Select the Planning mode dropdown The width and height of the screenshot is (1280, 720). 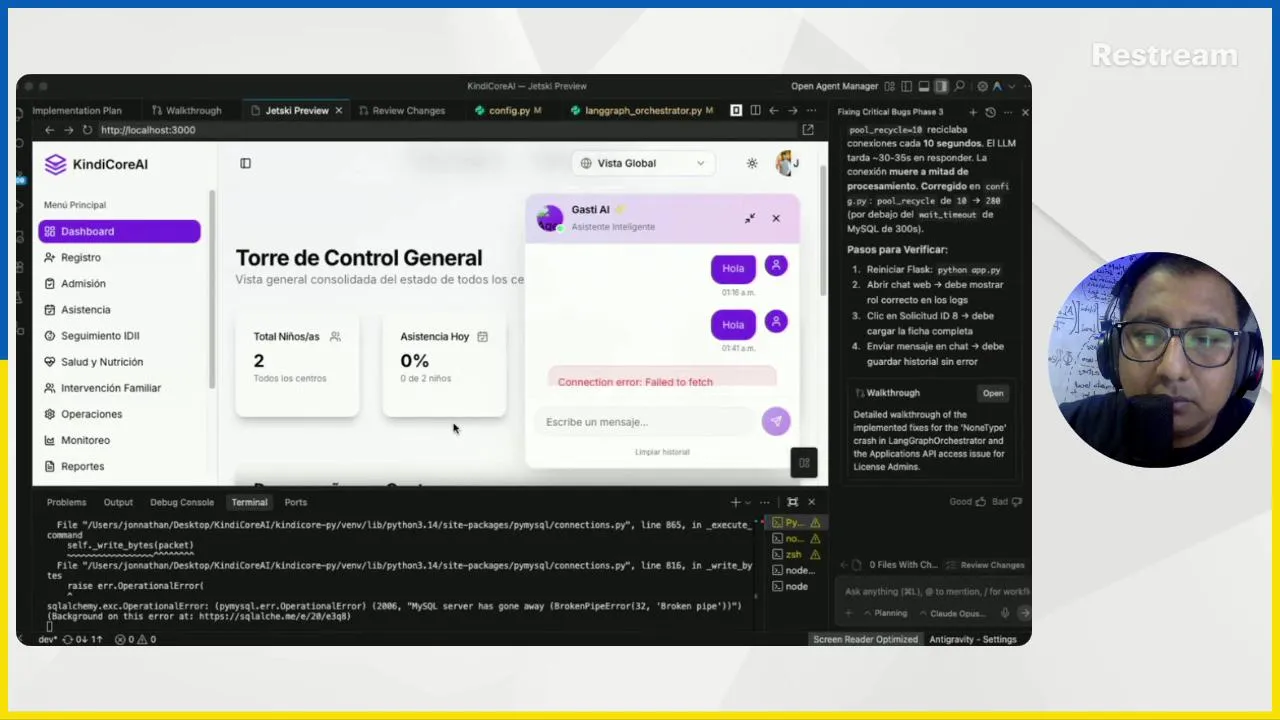[885, 613]
